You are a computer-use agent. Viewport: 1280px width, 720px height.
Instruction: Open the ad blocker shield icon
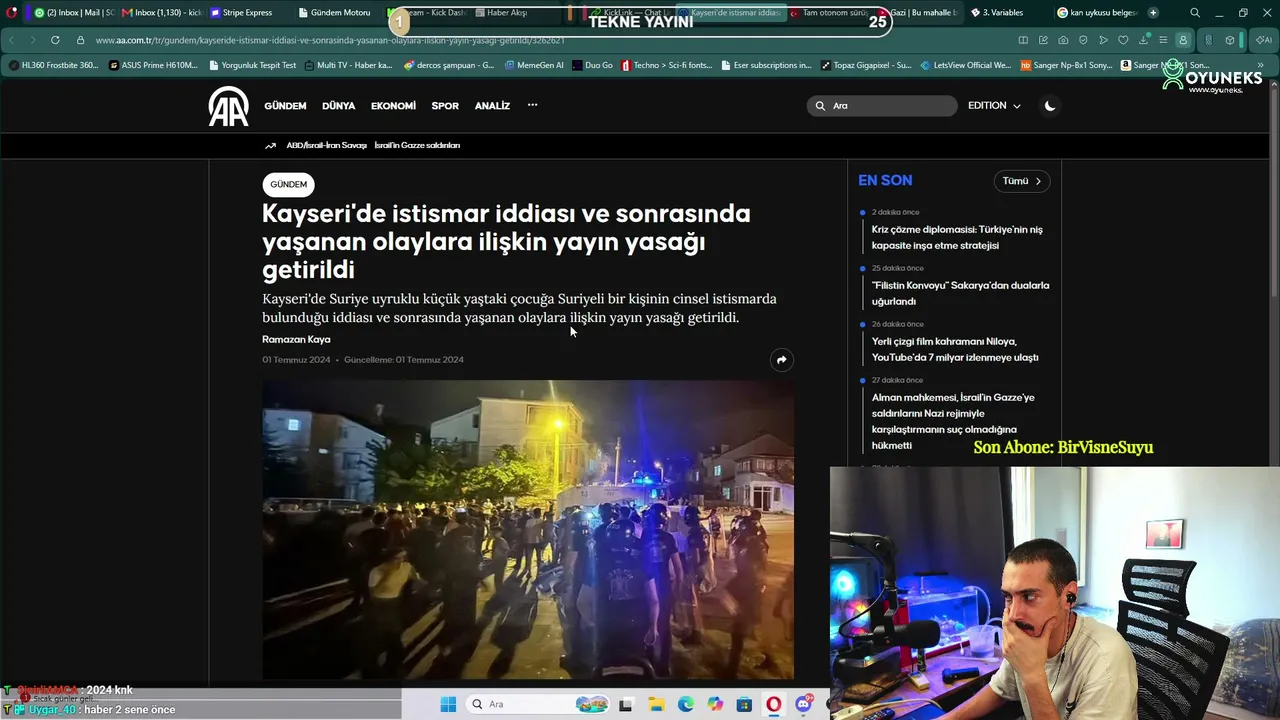click(x=1083, y=40)
